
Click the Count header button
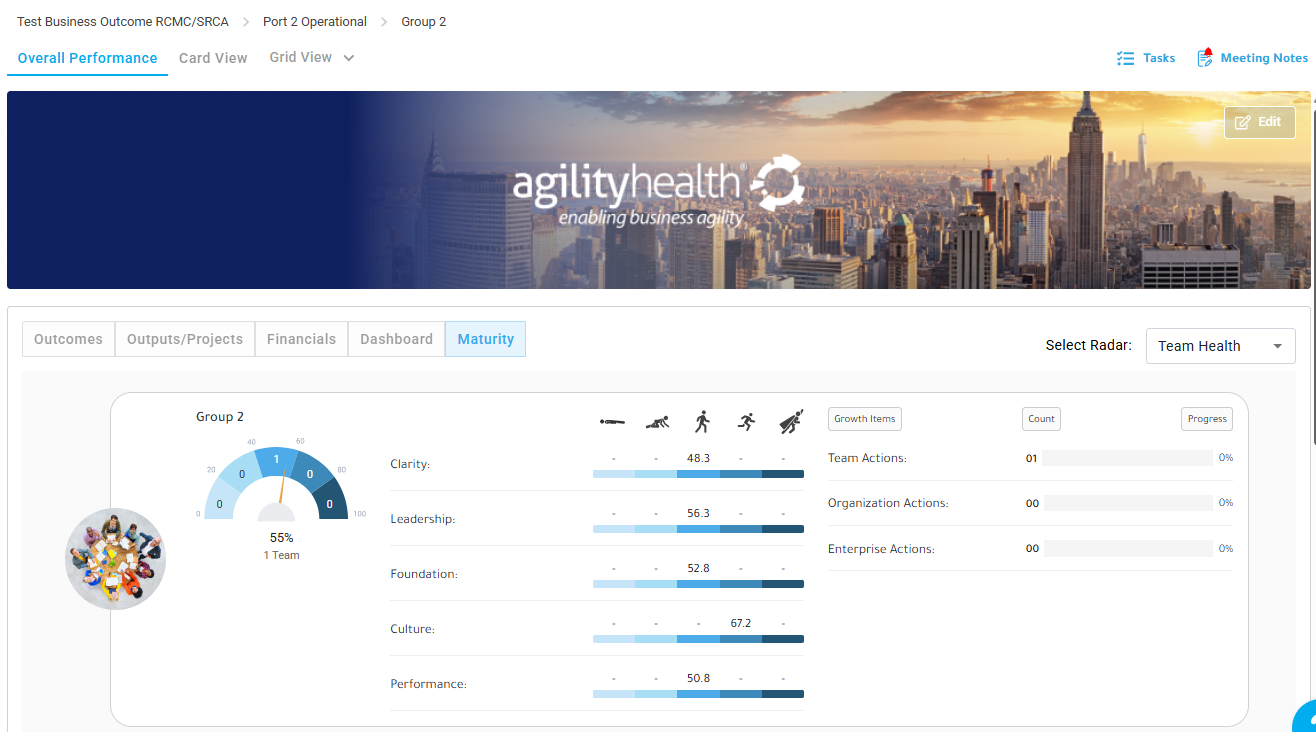tap(1041, 419)
